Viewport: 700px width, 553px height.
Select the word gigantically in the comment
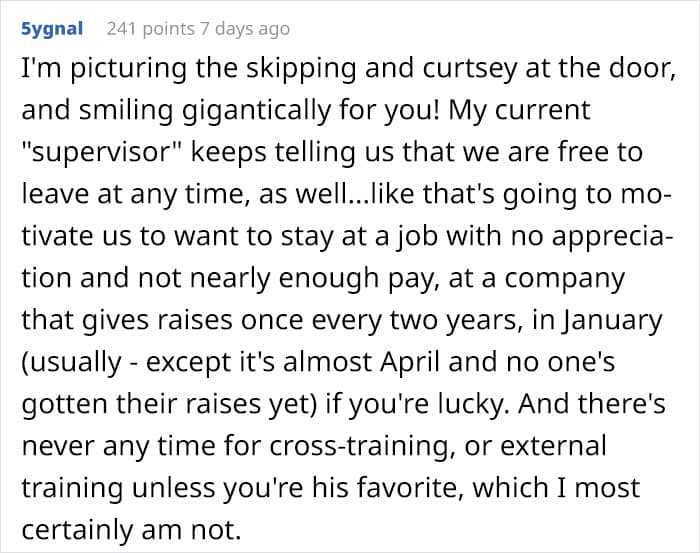click(x=256, y=111)
